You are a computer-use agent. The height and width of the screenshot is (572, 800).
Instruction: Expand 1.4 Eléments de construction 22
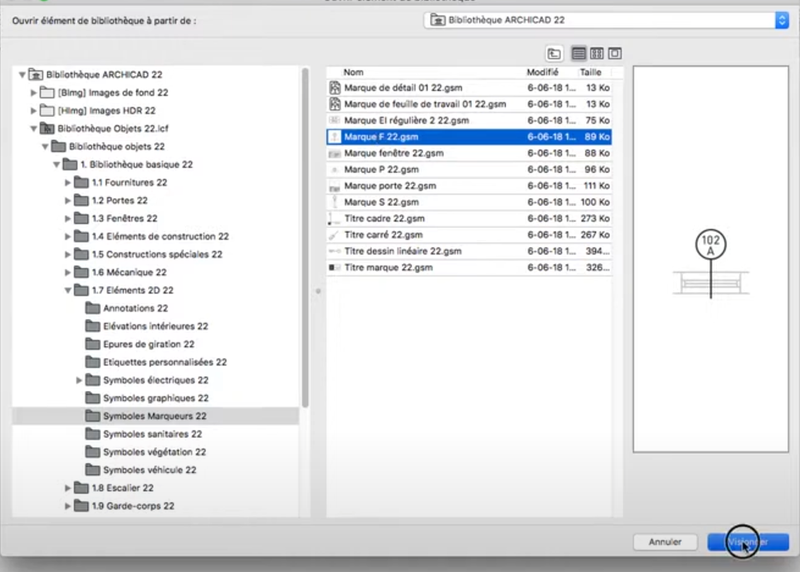(x=67, y=236)
